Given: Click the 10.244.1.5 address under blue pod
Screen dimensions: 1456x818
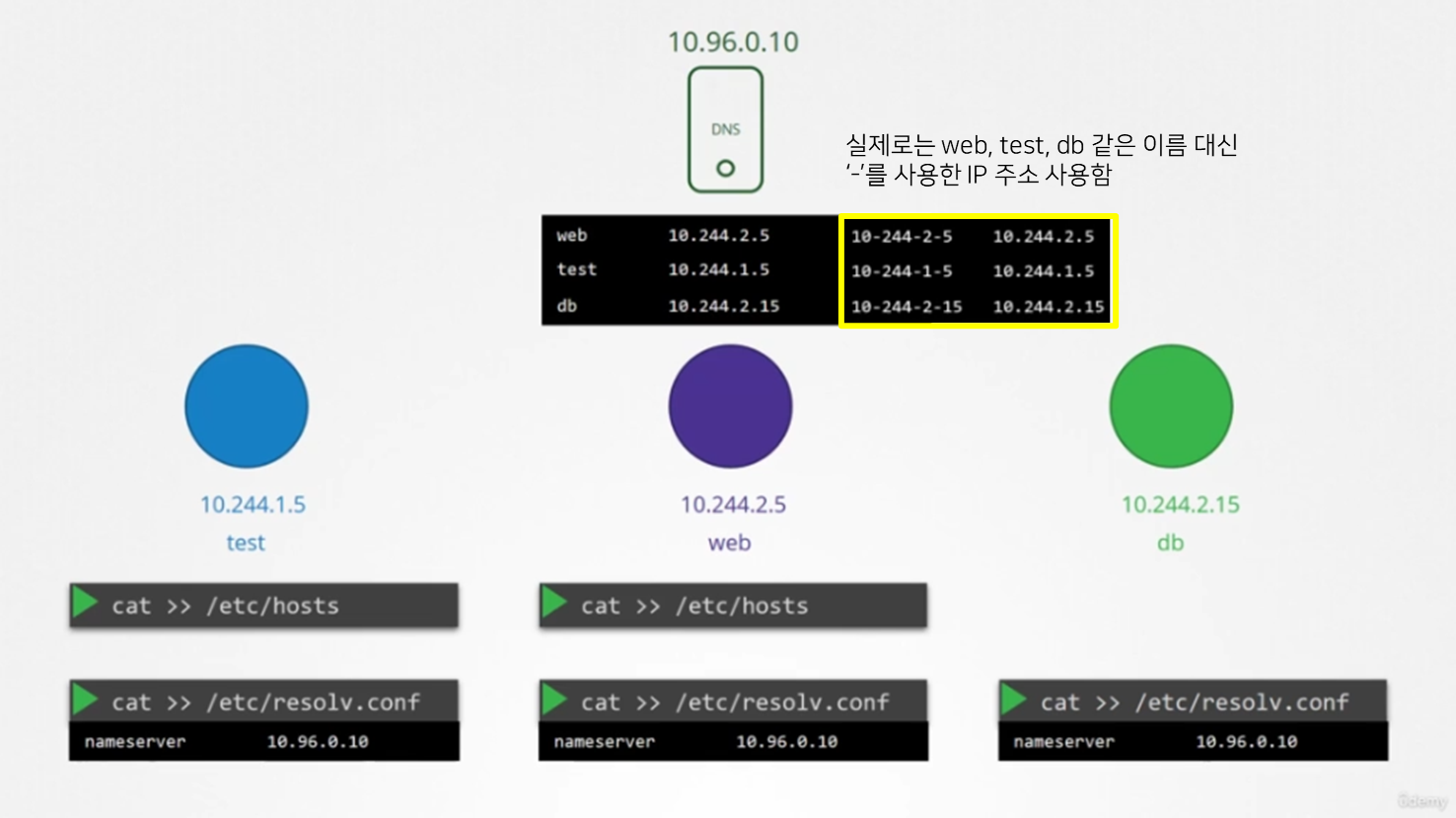Looking at the screenshot, I should click(253, 505).
